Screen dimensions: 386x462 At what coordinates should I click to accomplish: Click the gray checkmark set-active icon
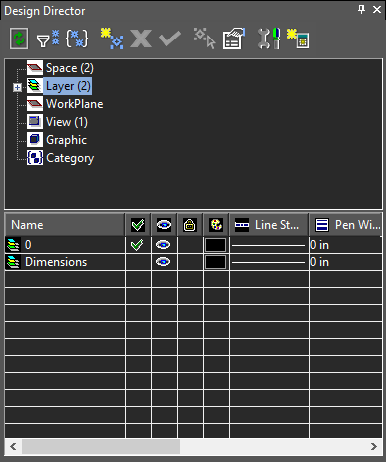(170, 39)
